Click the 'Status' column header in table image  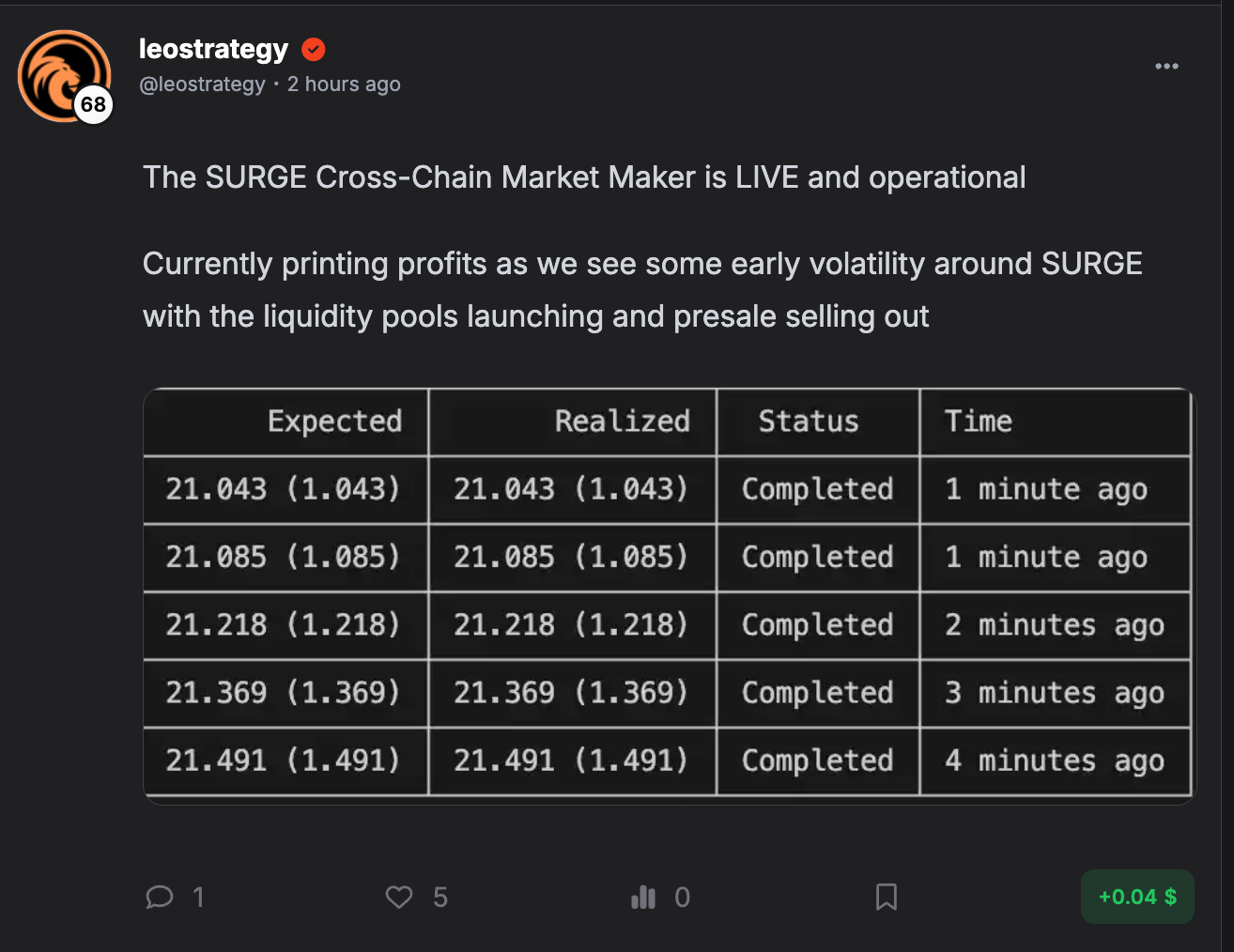pos(809,422)
